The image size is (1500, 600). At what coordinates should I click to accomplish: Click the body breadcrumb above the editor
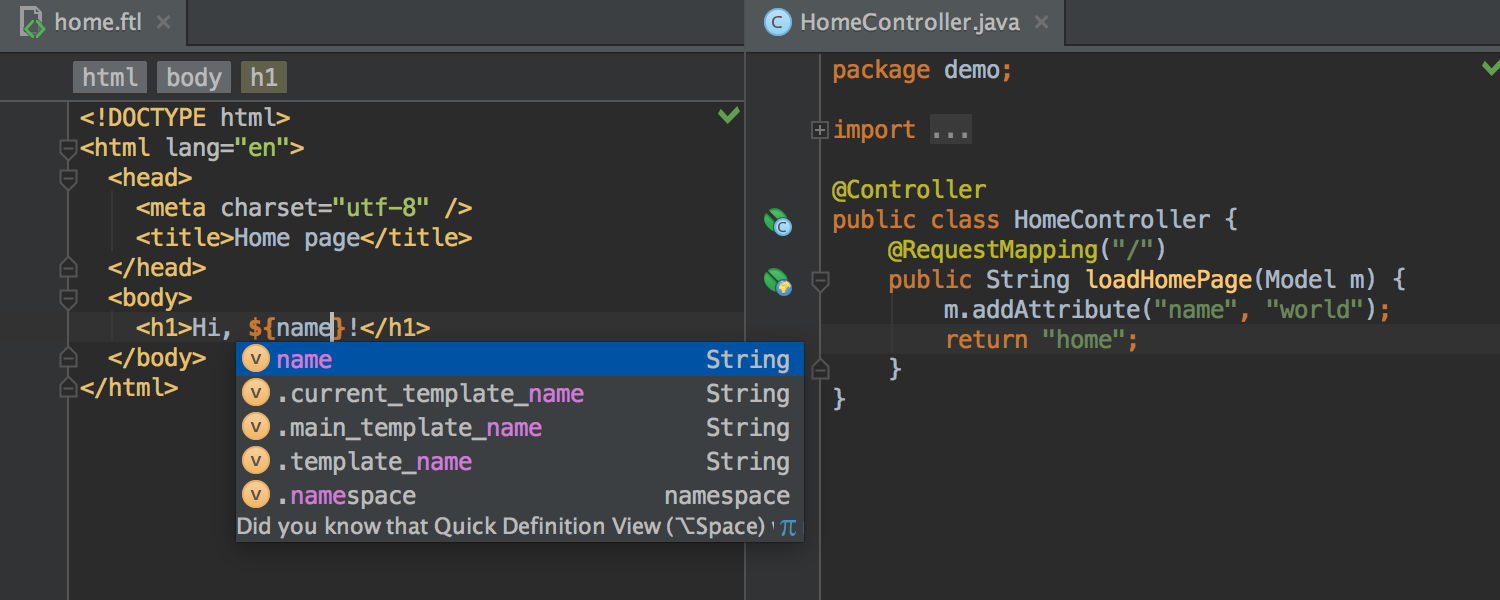click(193, 76)
